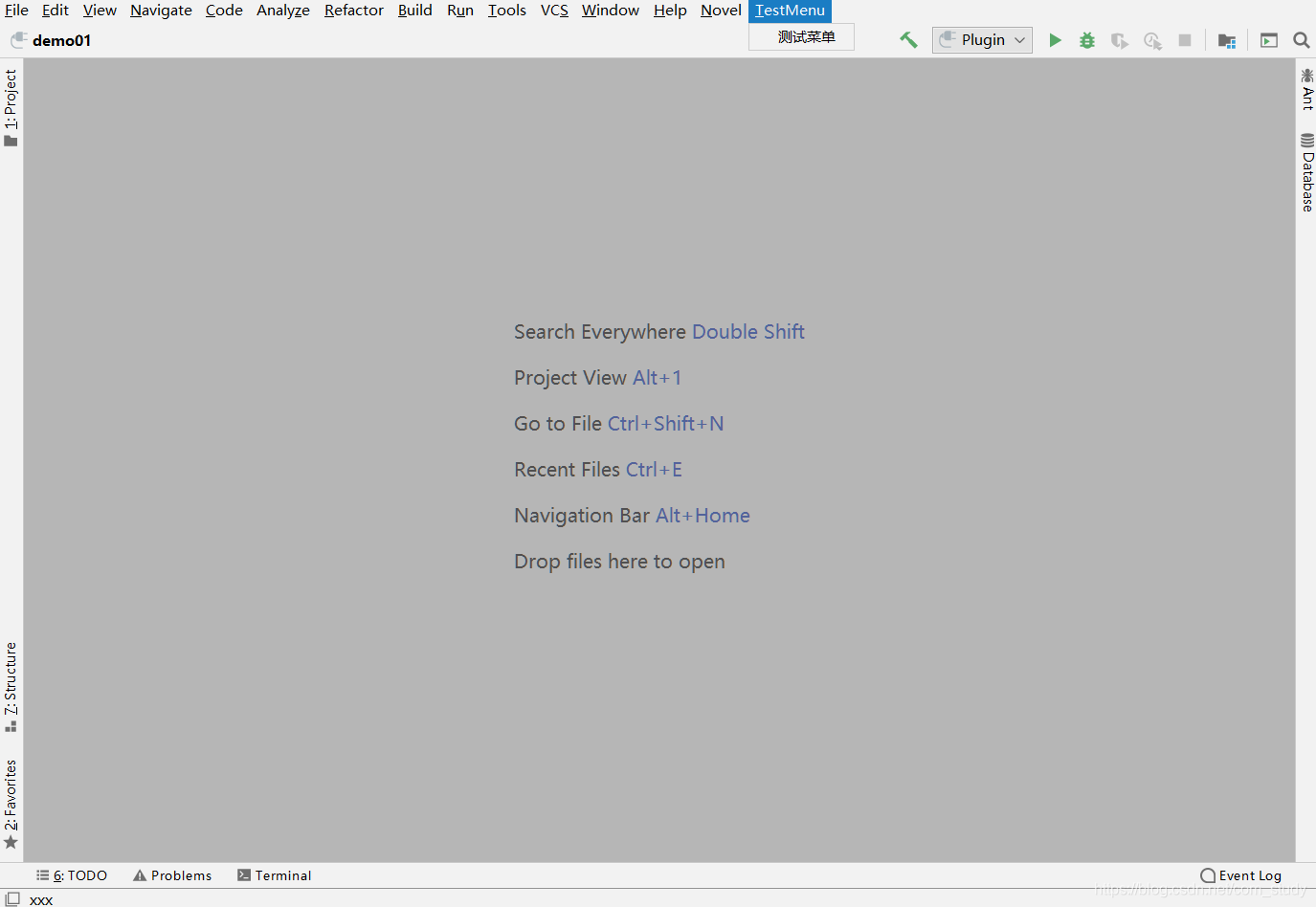Open Search Everywhere with the magnifier icon
1316x907 pixels.
1302,40
